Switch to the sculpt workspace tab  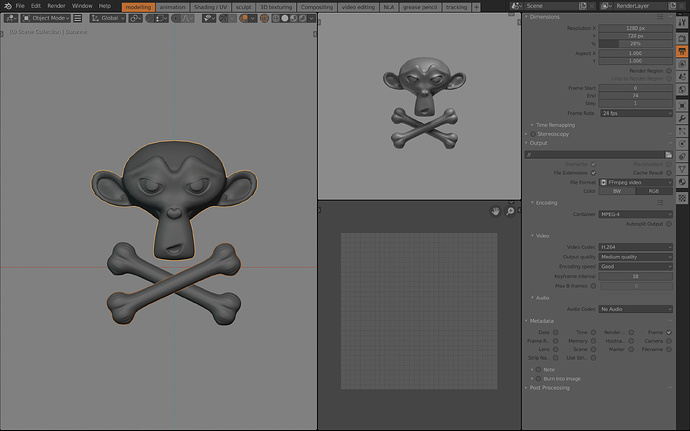(243, 7)
